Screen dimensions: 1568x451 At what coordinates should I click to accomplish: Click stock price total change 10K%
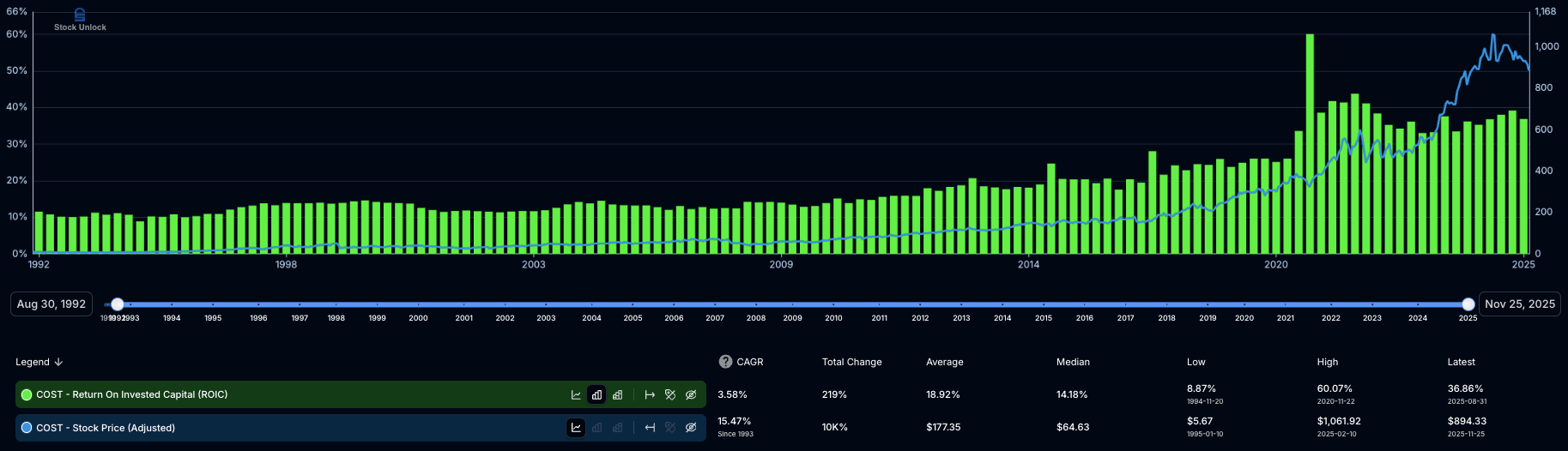pos(835,427)
